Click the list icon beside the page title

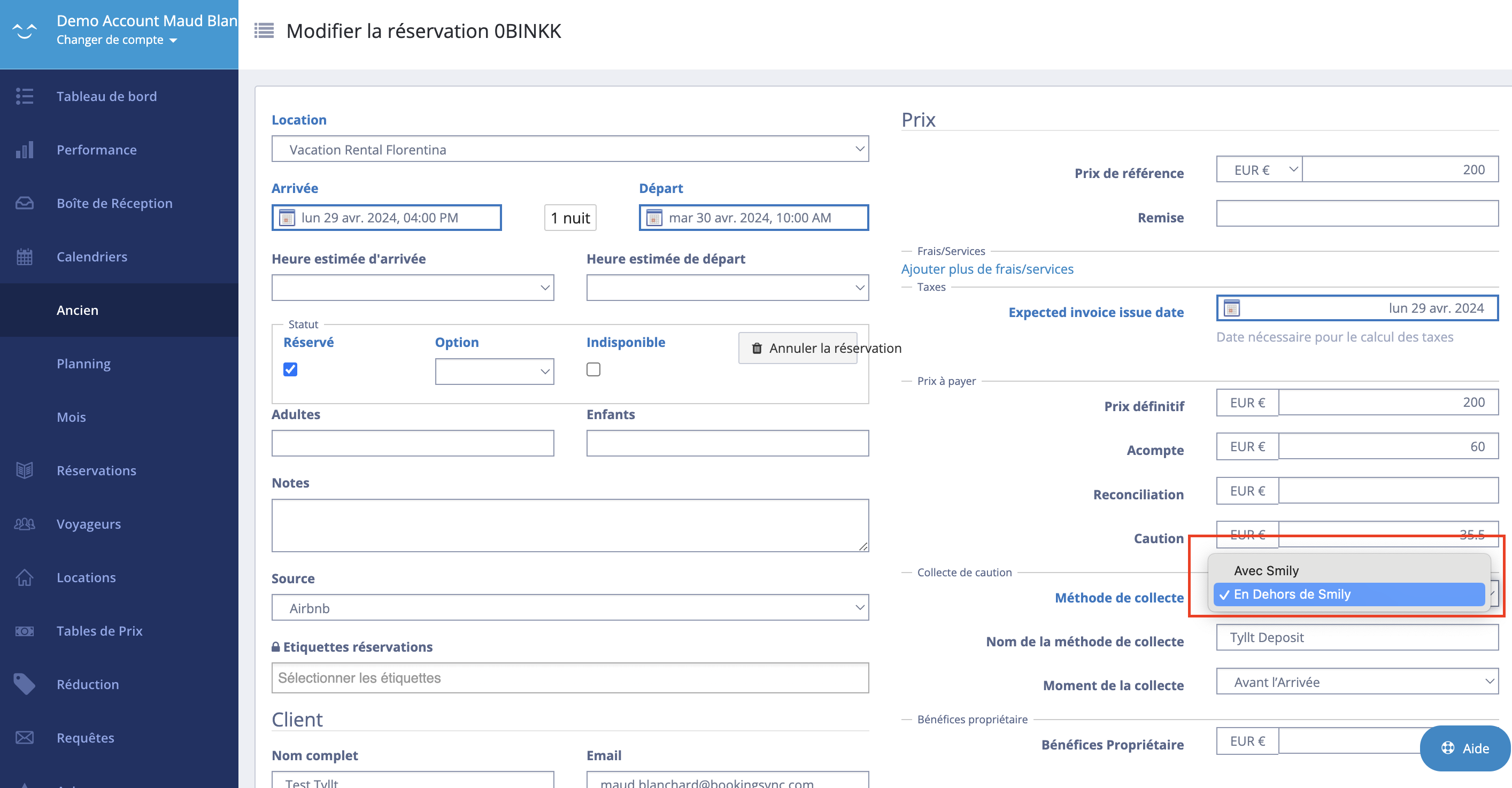(264, 30)
